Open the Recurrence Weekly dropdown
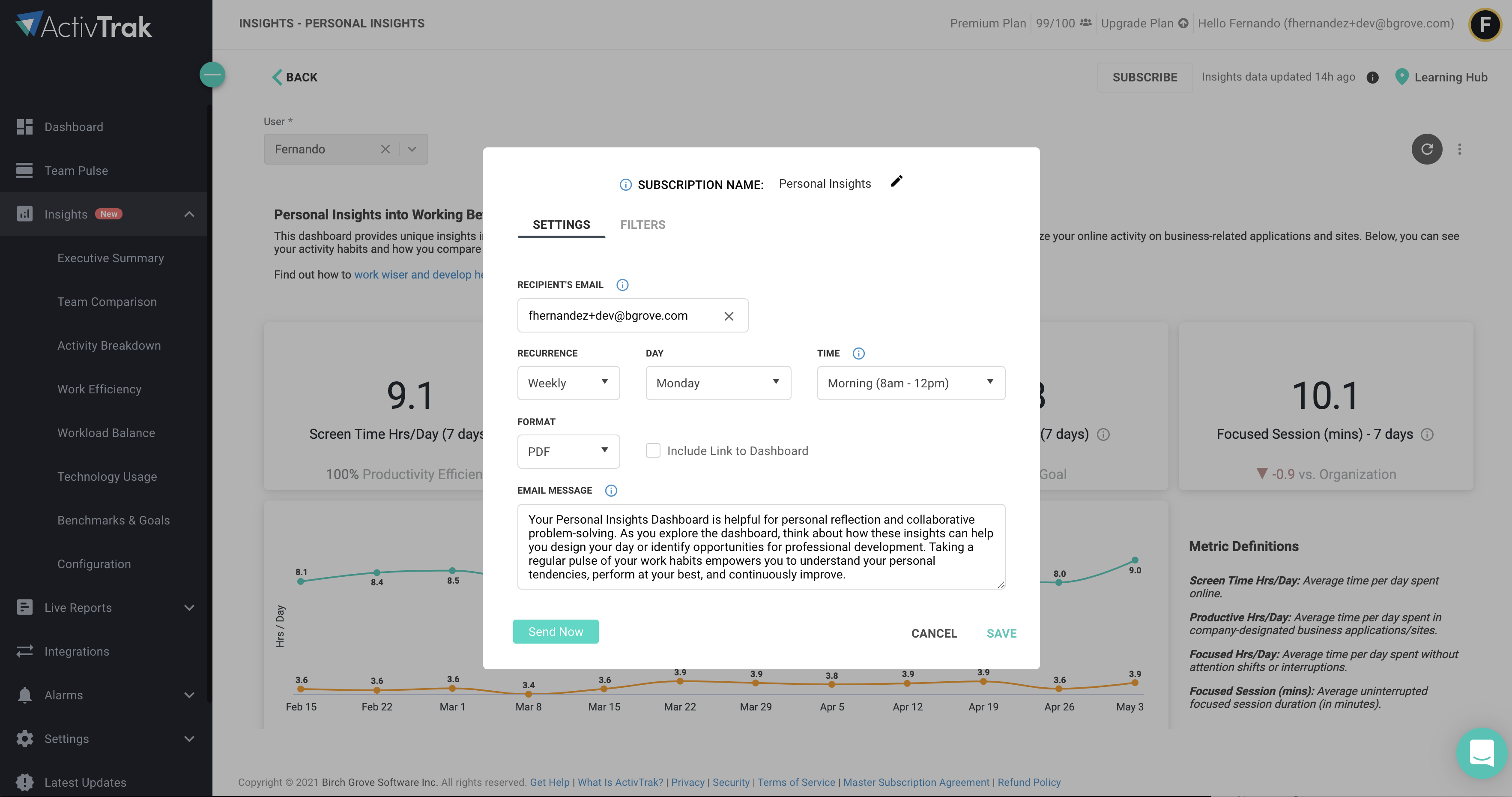Screen dimensions: 1512x797 568,383
